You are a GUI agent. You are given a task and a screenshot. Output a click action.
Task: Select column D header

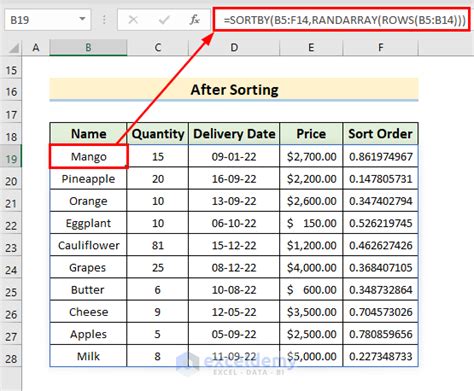234,48
